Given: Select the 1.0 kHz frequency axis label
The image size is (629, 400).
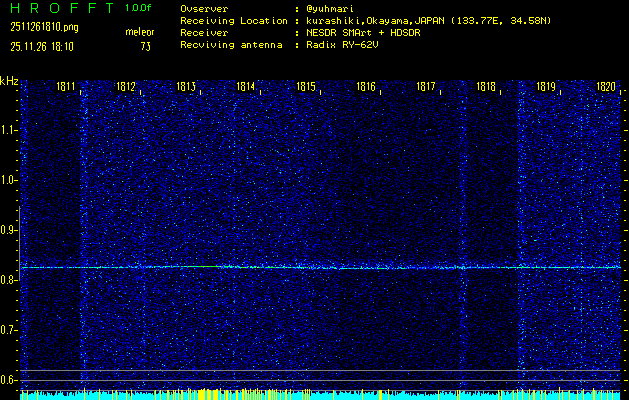Looking at the screenshot, I should click(10, 180).
